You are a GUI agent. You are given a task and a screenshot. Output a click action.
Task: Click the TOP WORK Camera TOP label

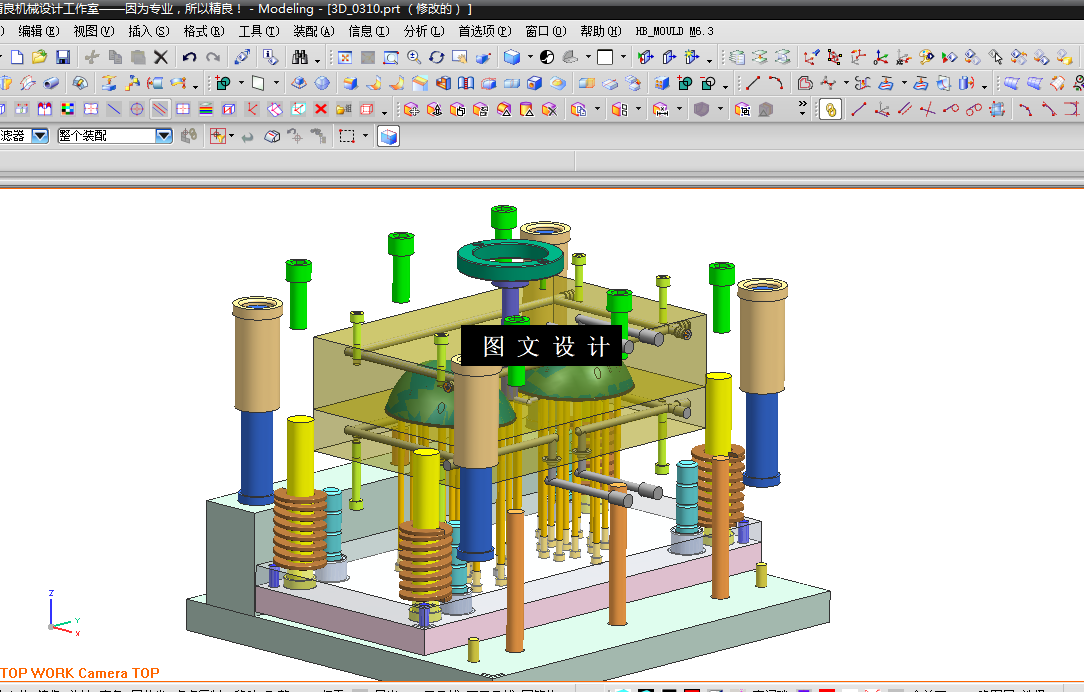(80, 673)
